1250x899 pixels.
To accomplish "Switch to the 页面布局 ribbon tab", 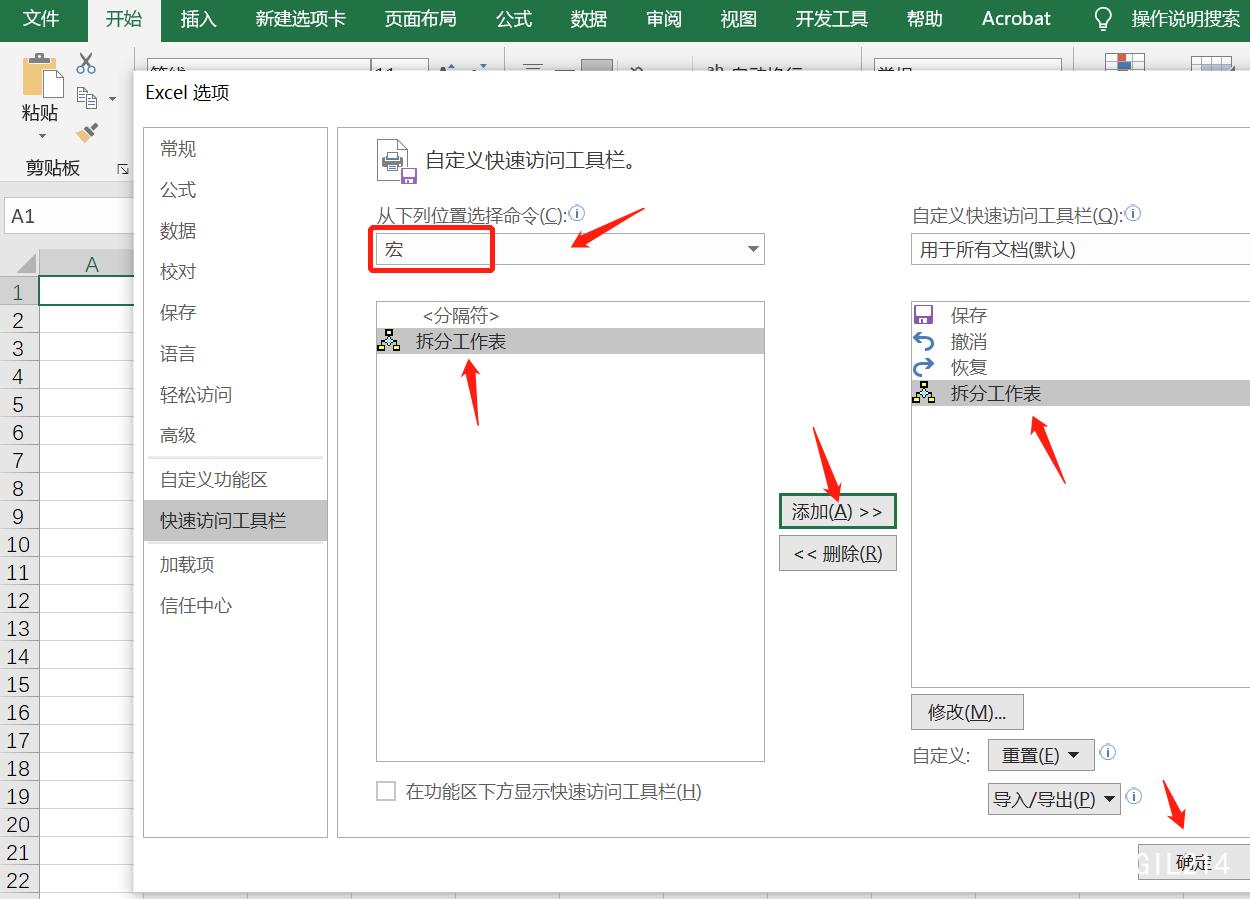I will [420, 19].
